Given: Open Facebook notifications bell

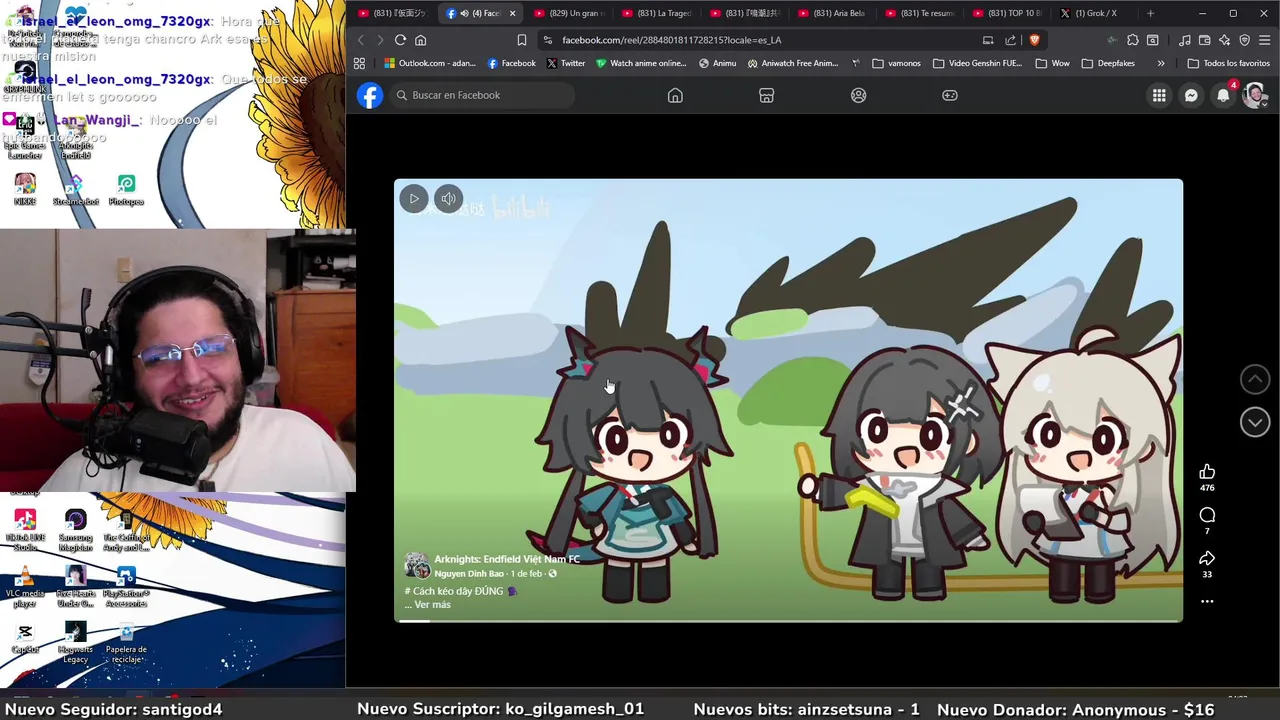Looking at the screenshot, I should tap(1223, 95).
